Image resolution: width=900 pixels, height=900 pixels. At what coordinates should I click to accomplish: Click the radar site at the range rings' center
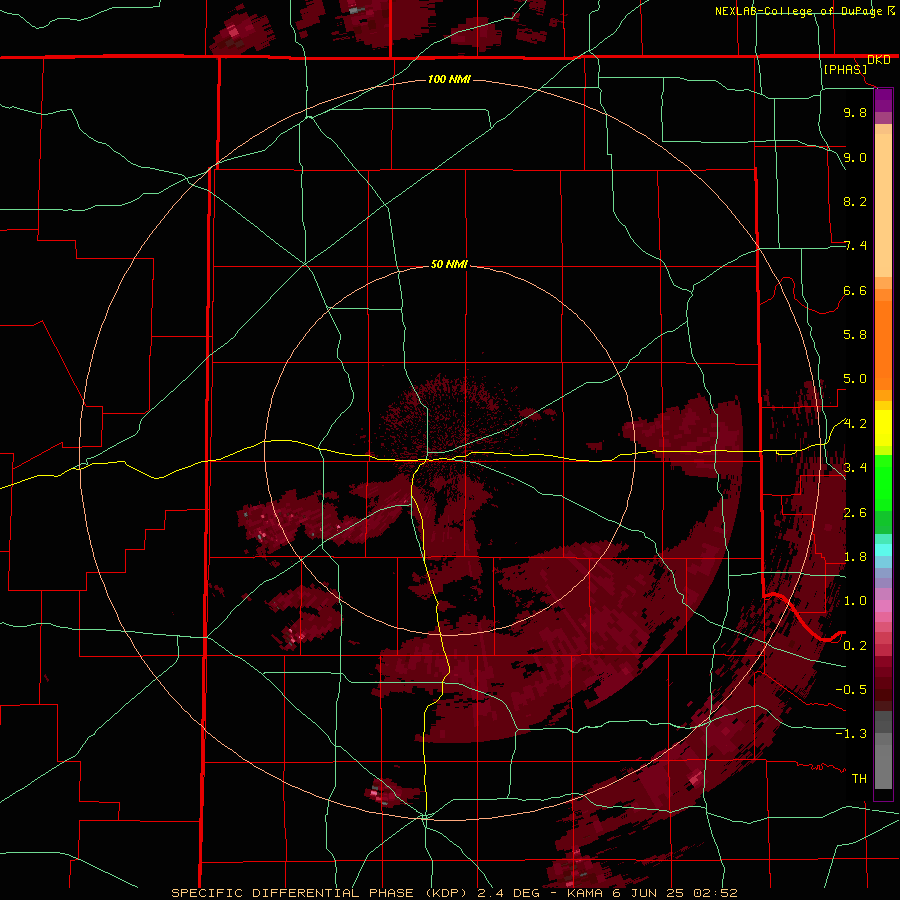[x=449, y=449]
